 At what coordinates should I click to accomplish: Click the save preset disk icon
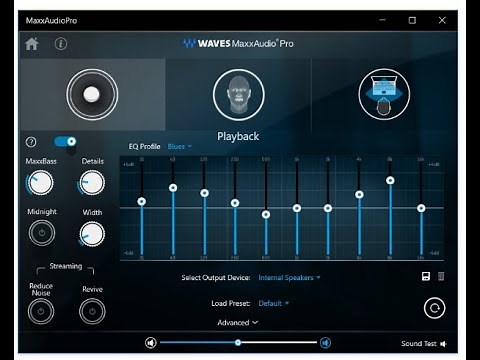(x=426, y=276)
